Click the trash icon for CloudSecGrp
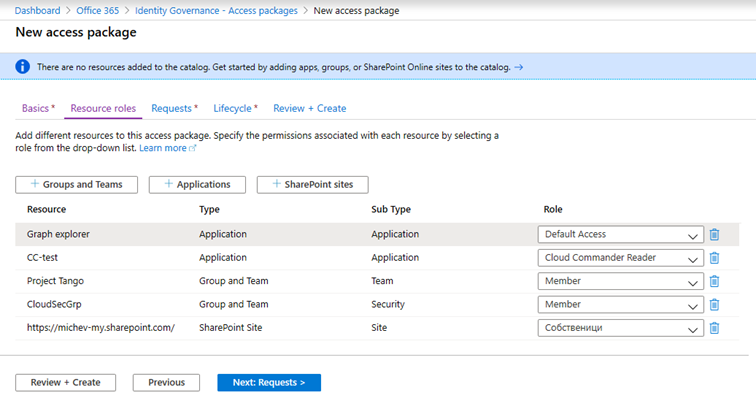The image size is (756, 398). (714, 305)
